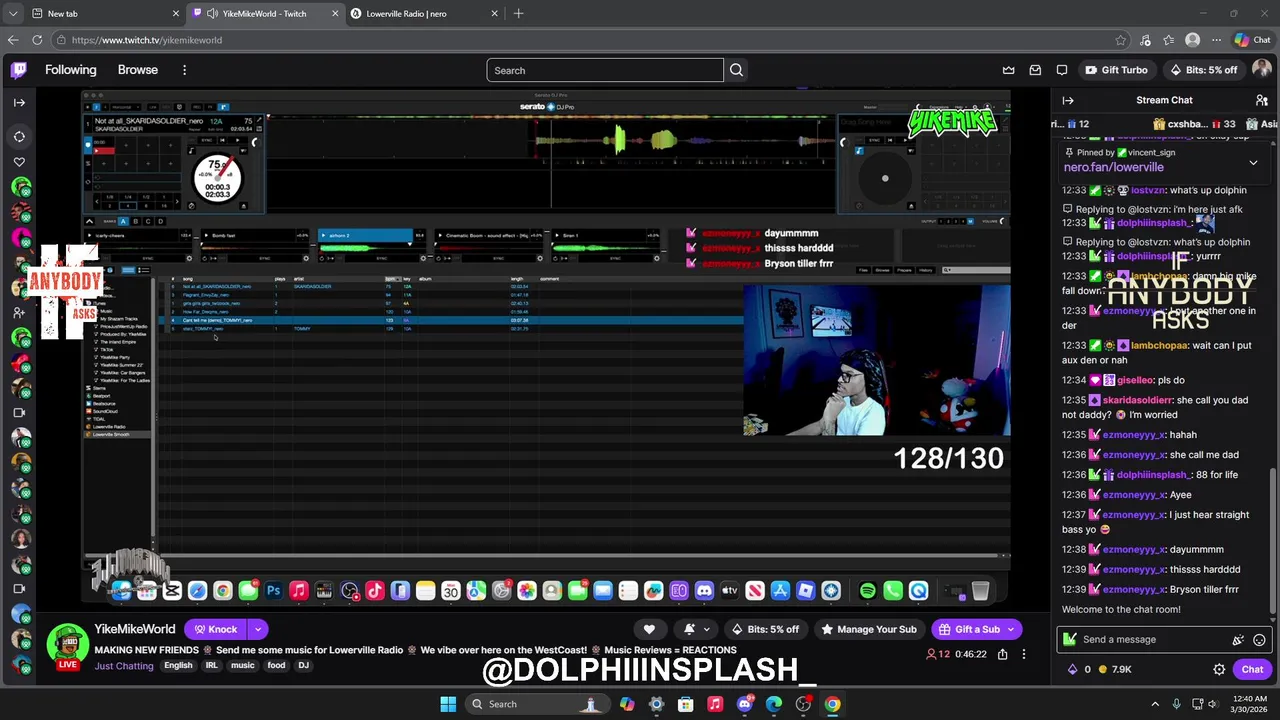1280x720 pixels.
Task: Click the Knock button
Action: pos(215,629)
